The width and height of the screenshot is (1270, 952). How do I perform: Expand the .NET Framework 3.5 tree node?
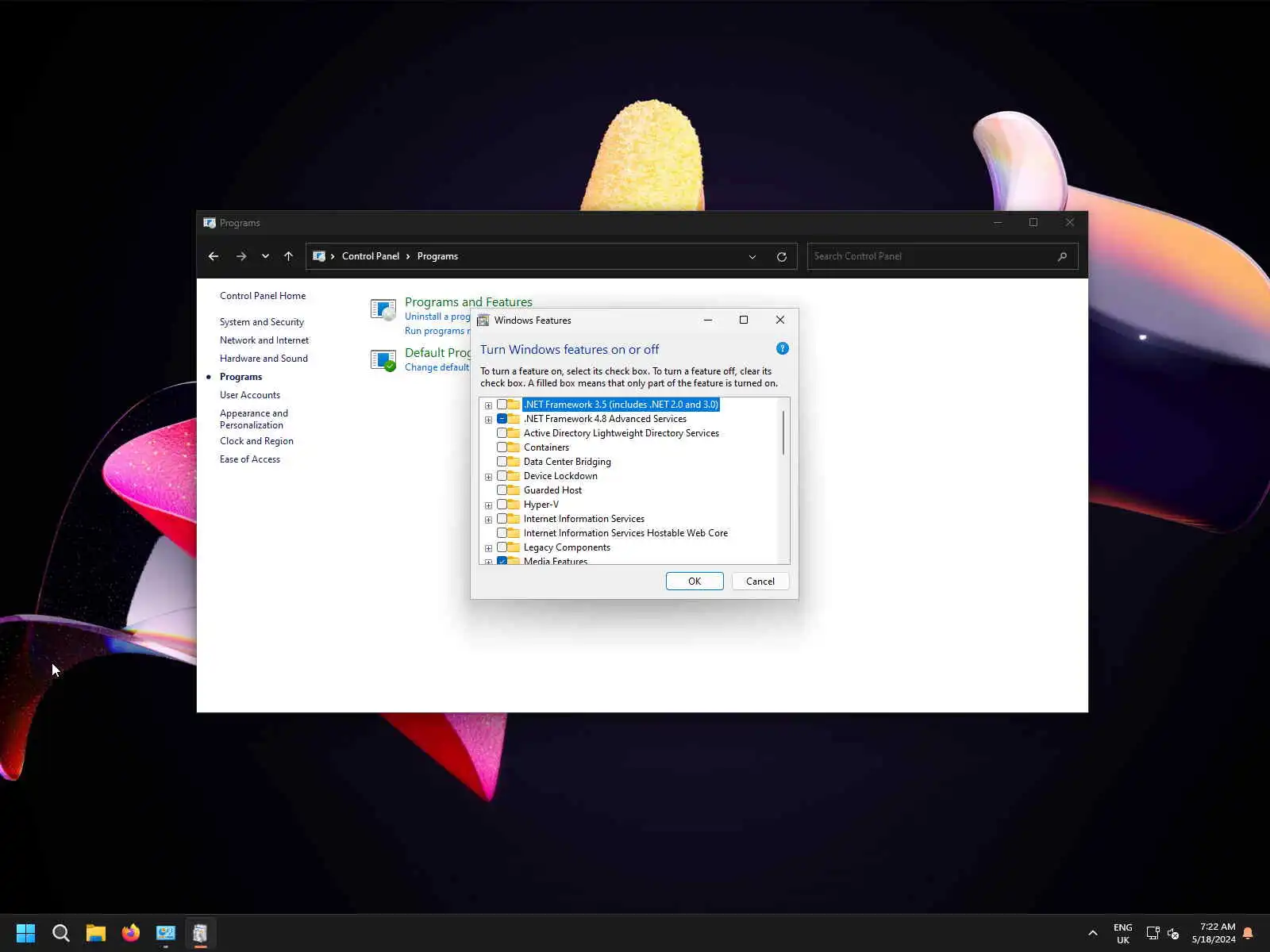488,405
